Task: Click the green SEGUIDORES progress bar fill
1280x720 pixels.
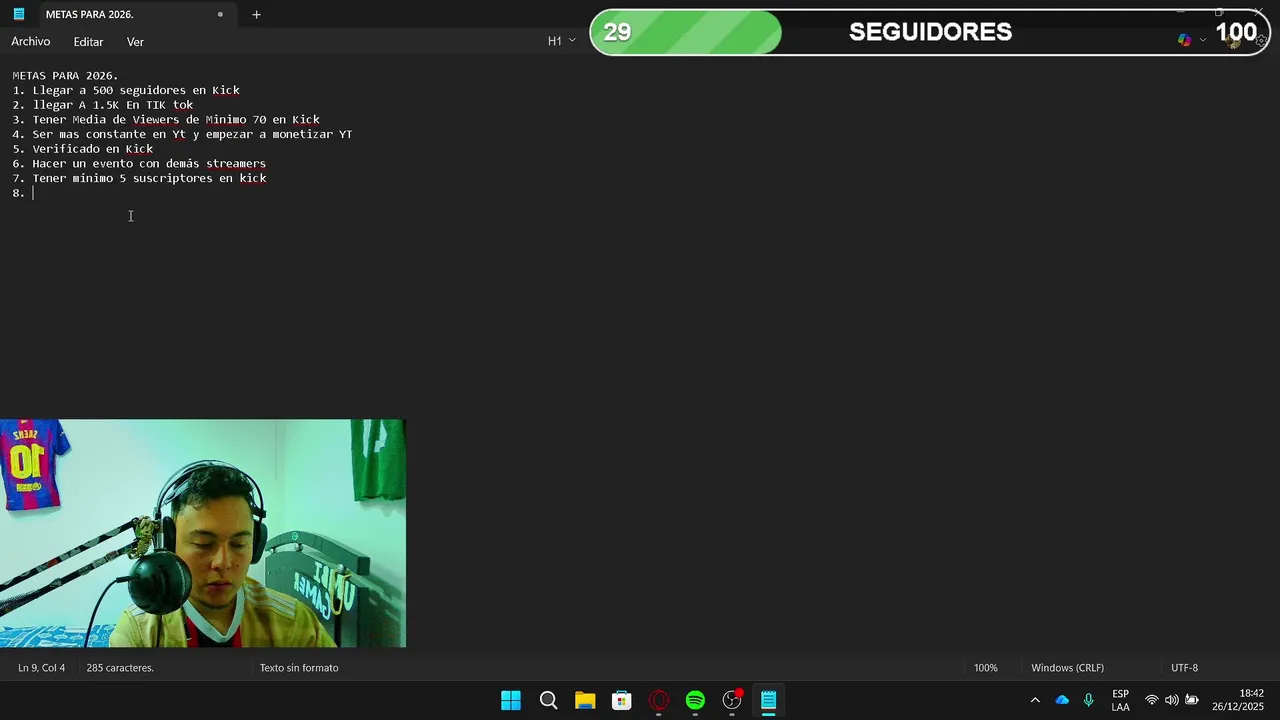Action: click(686, 32)
